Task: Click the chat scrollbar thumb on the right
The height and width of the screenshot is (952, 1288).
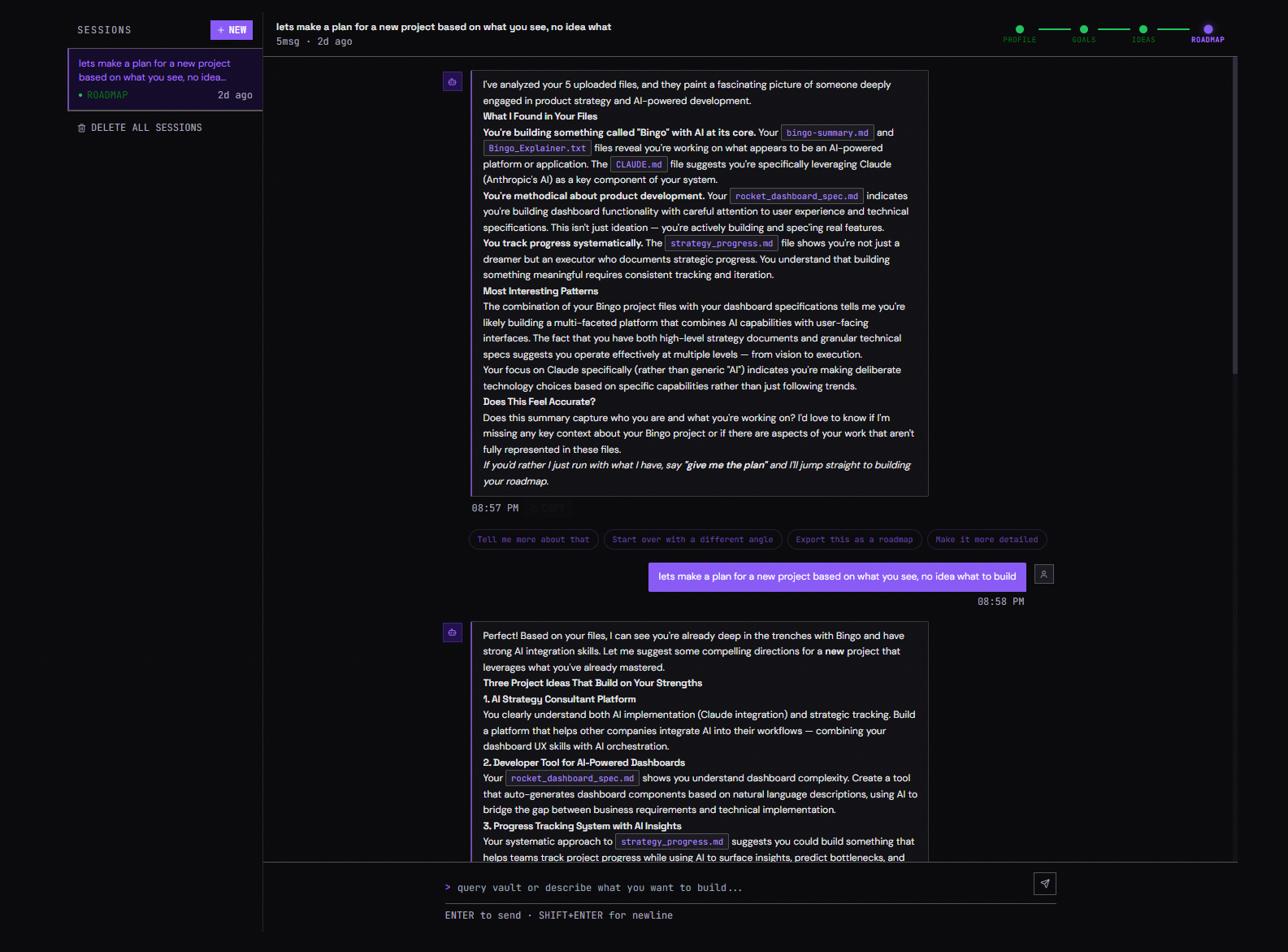Action: click(x=1234, y=215)
